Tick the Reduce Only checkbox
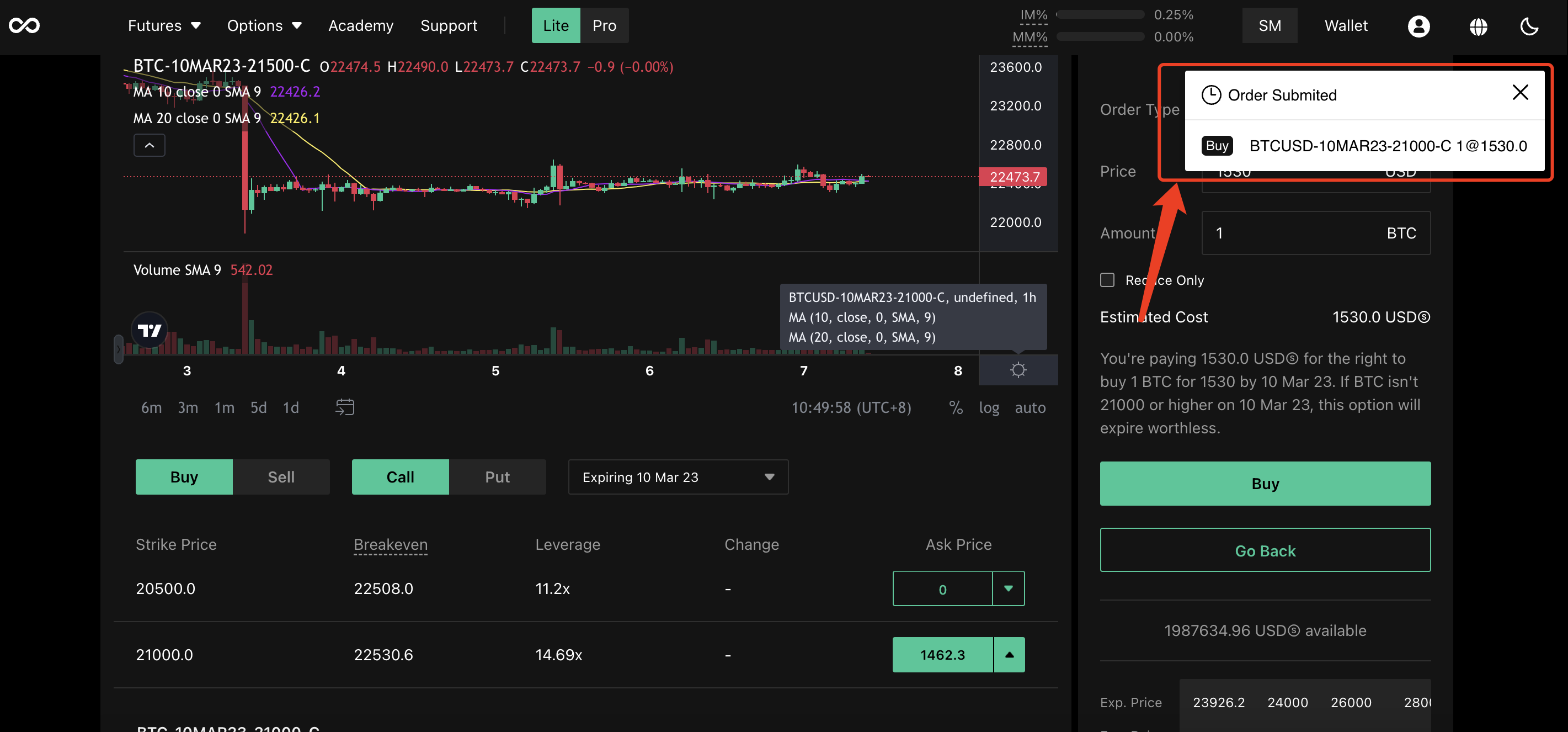 pos(1107,279)
